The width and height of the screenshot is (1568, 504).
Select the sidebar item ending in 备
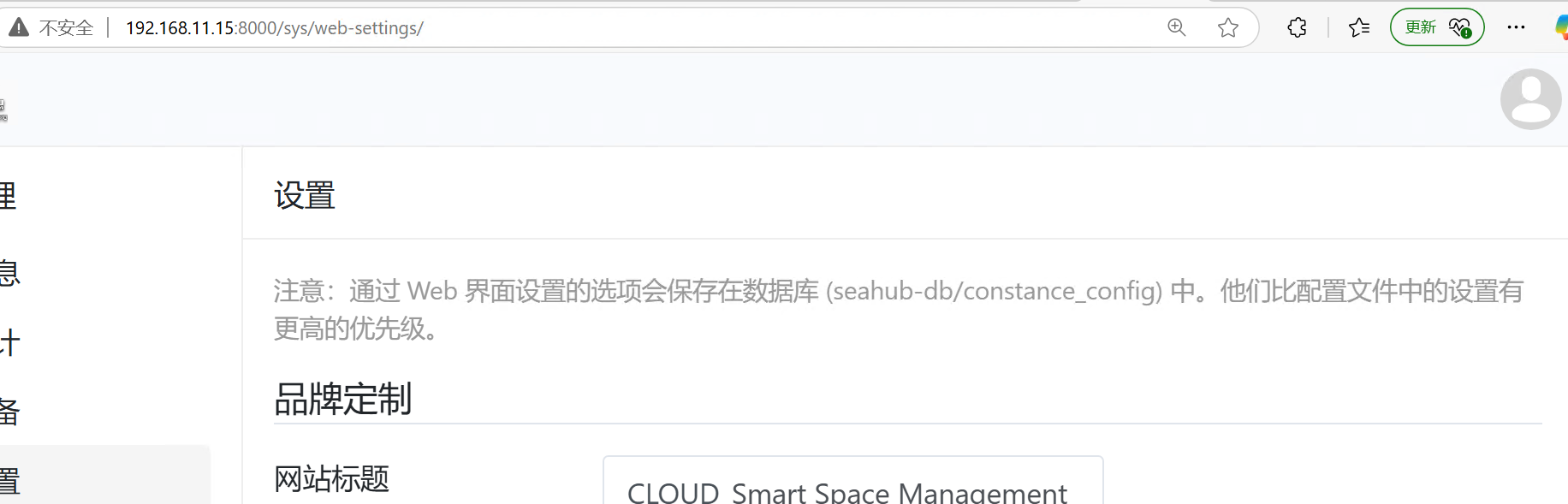click(x=9, y=412)
